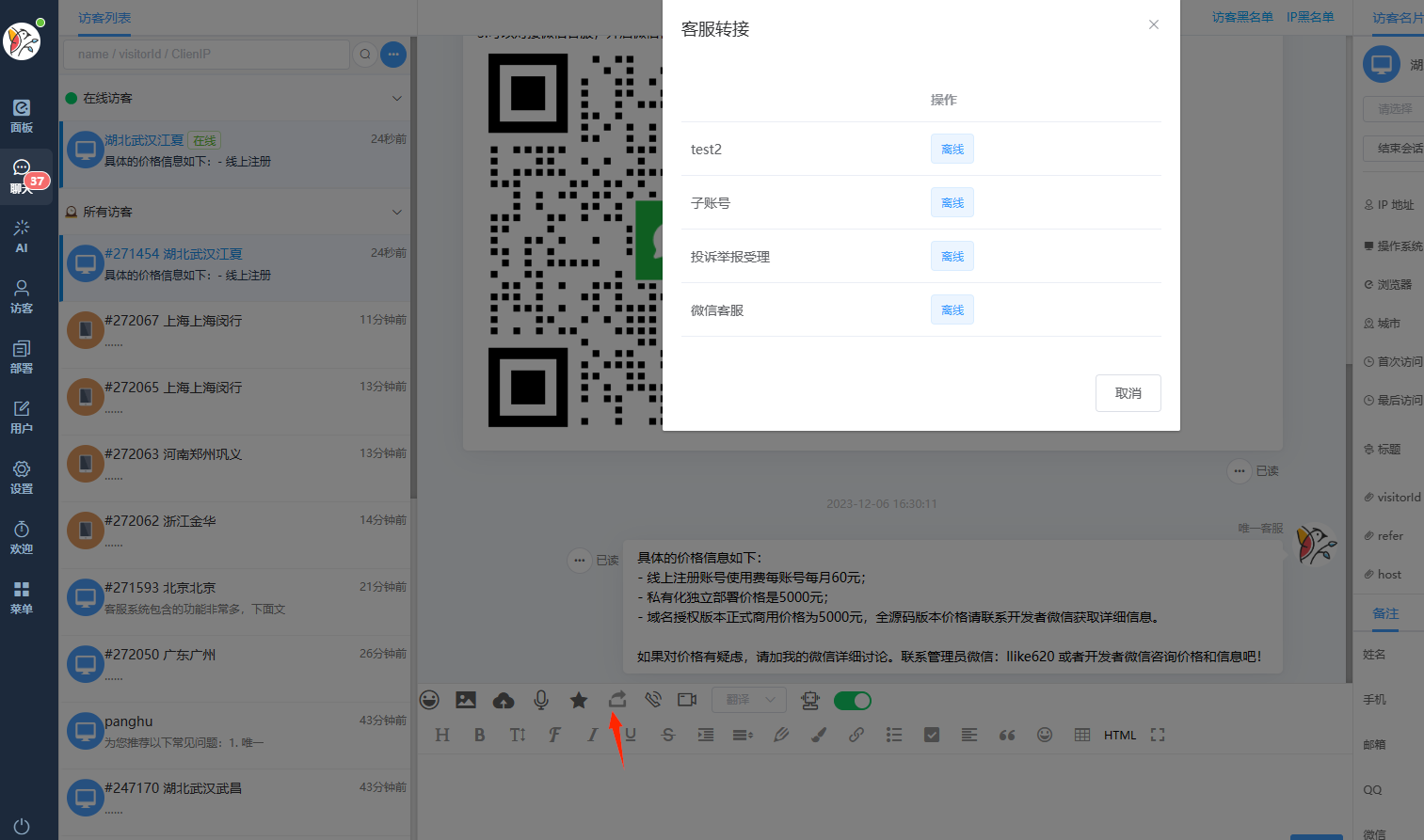Screen dimensions: 1424x840
Task: Open the IP黑名单 link
Action: point(1310,17)
